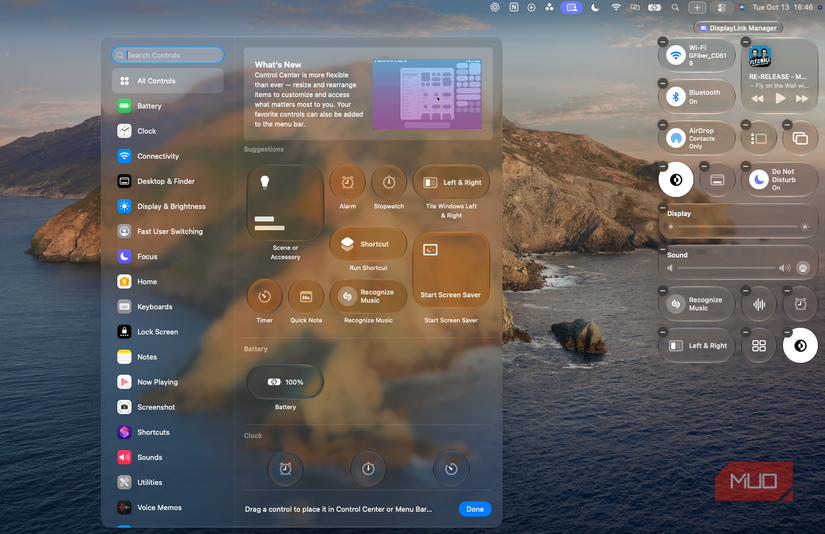
Task: Click the Done button
Action: [x=475, y=509]
